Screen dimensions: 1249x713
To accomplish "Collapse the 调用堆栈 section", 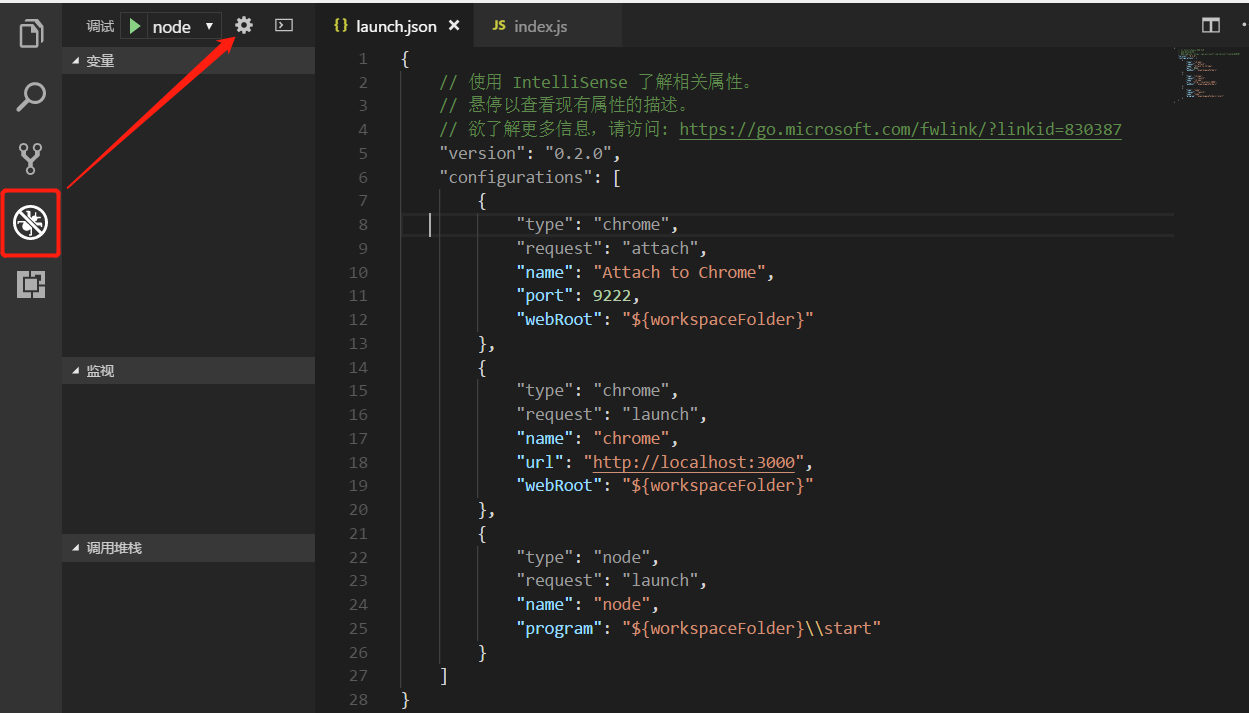I will tap(113, 548).
